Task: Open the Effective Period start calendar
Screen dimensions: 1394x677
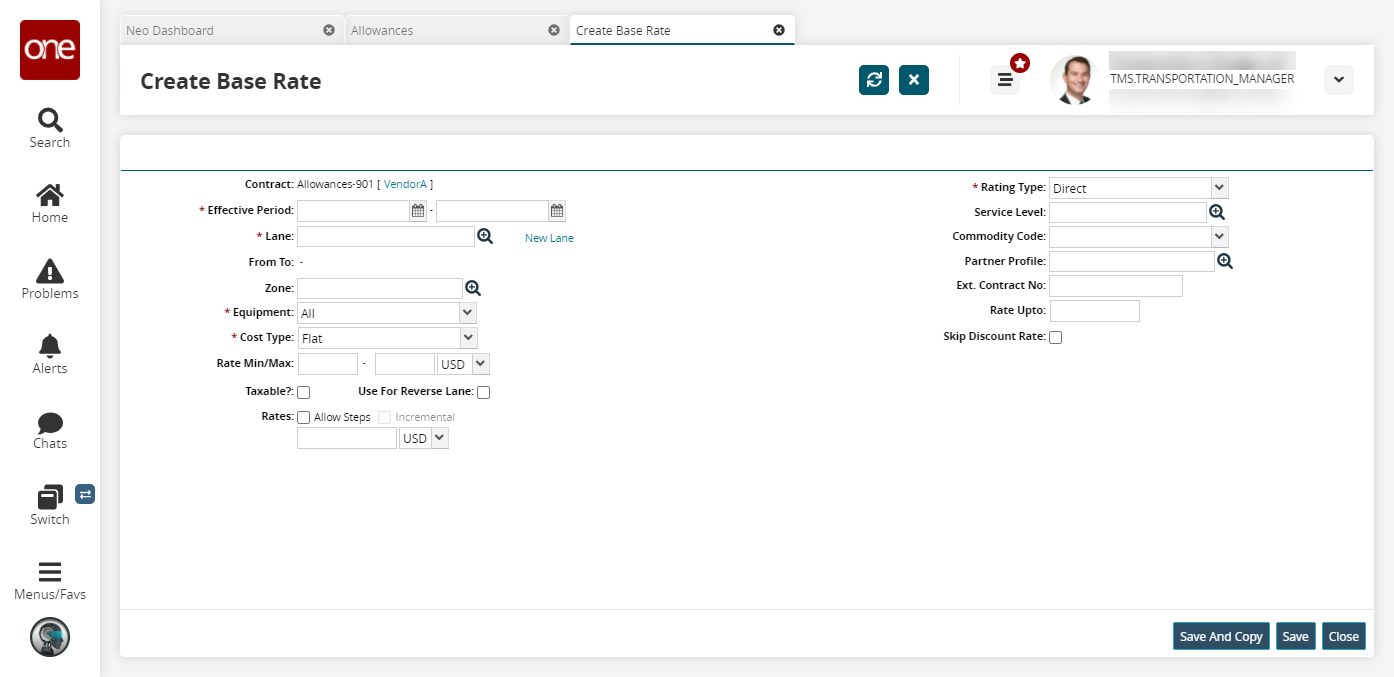Action: tap(418, 211)
